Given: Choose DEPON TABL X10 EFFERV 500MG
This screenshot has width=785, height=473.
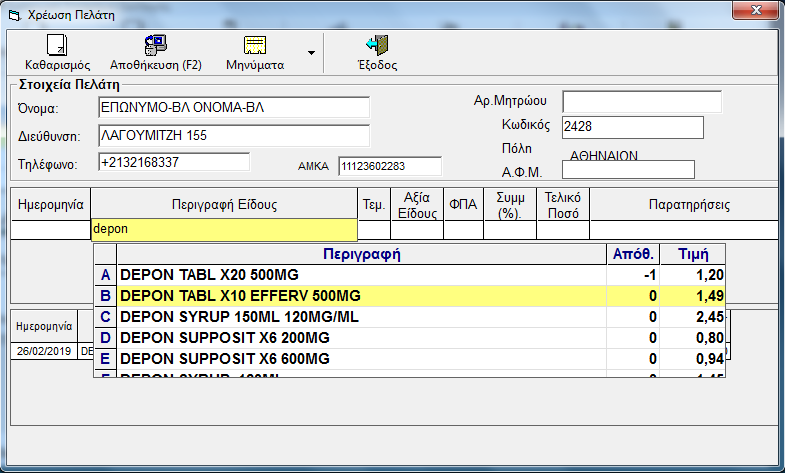Looking at the screenshot, I should [410, 296].
